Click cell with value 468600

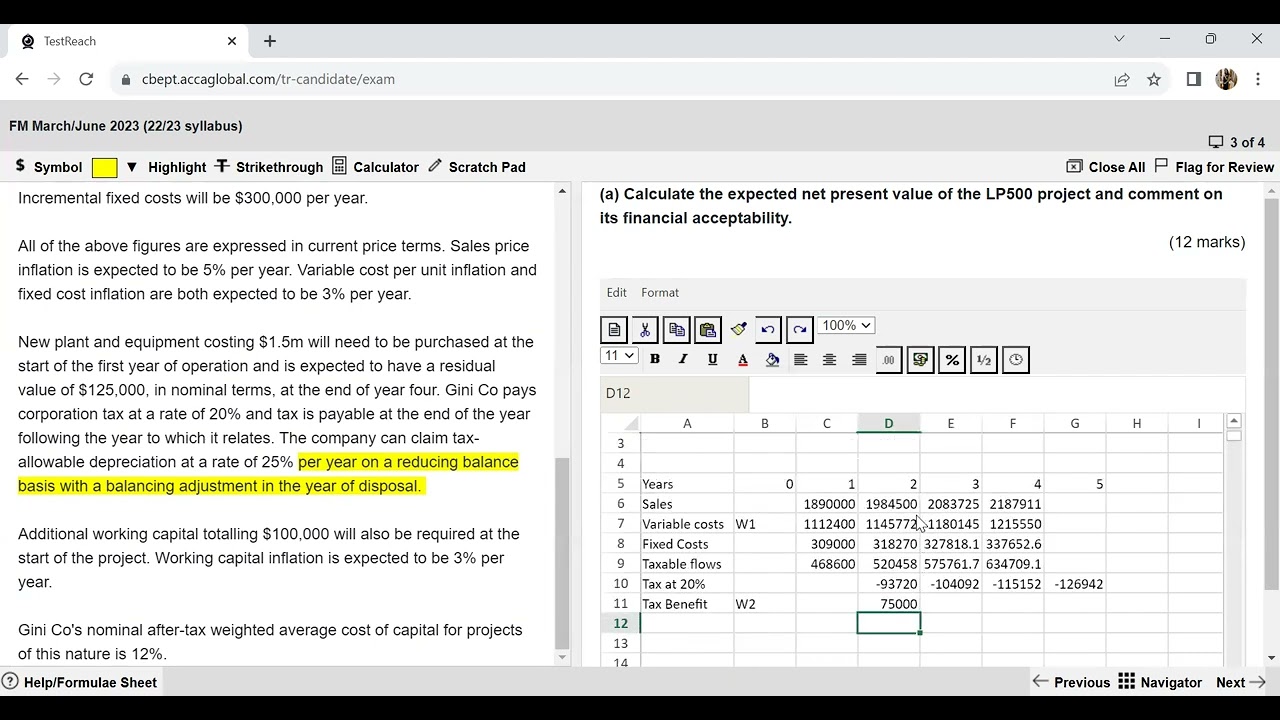coord(827,564)
